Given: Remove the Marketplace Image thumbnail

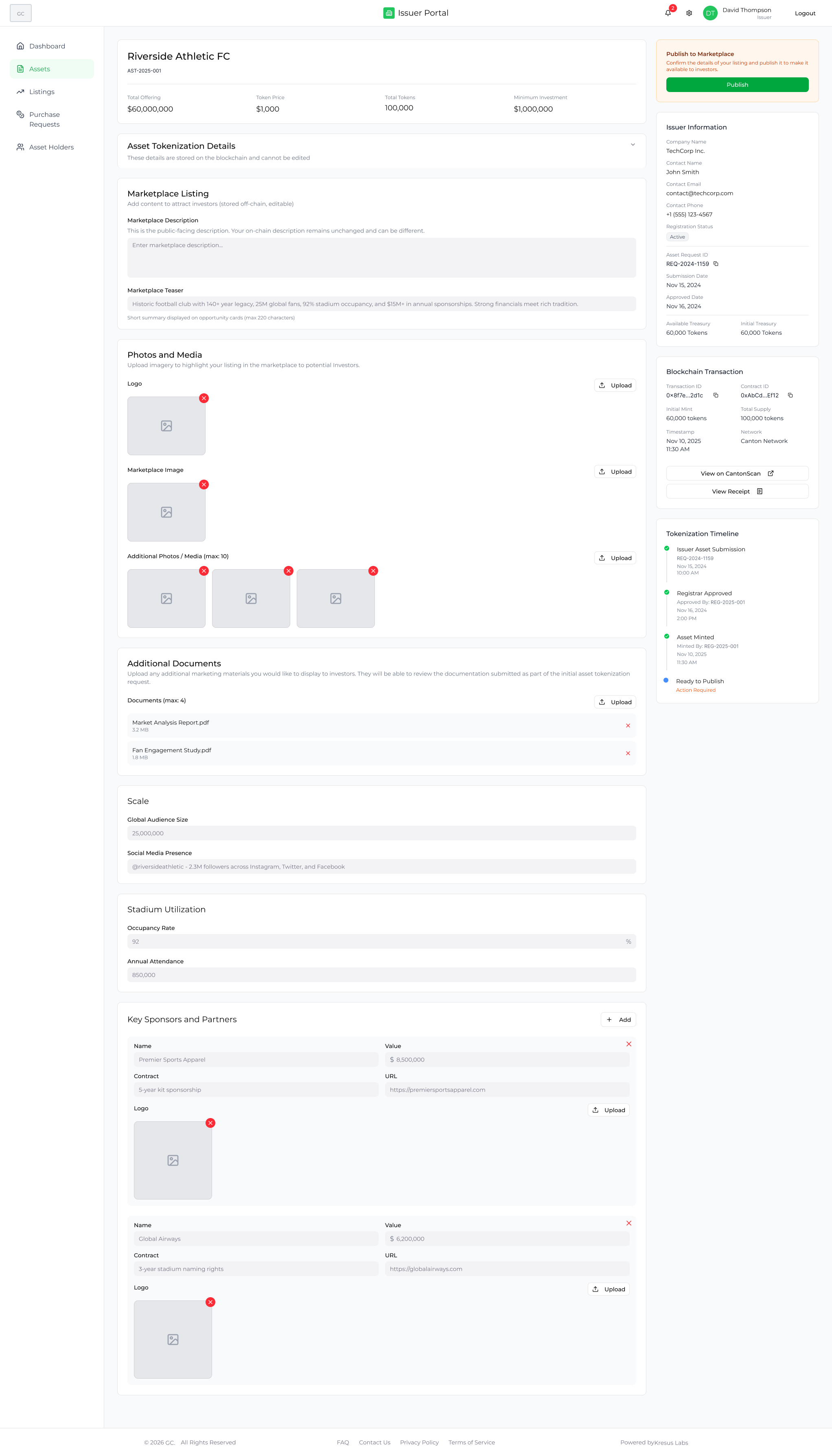Looking at the screenshot, I should (204, 485).
